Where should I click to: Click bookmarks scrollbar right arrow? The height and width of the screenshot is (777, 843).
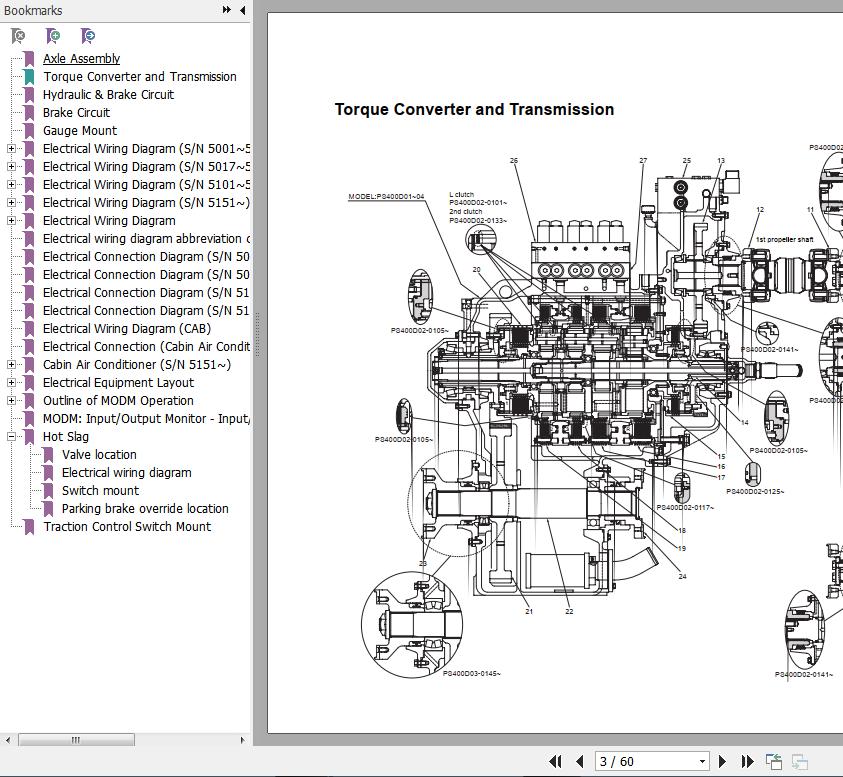tap(242, 740)
